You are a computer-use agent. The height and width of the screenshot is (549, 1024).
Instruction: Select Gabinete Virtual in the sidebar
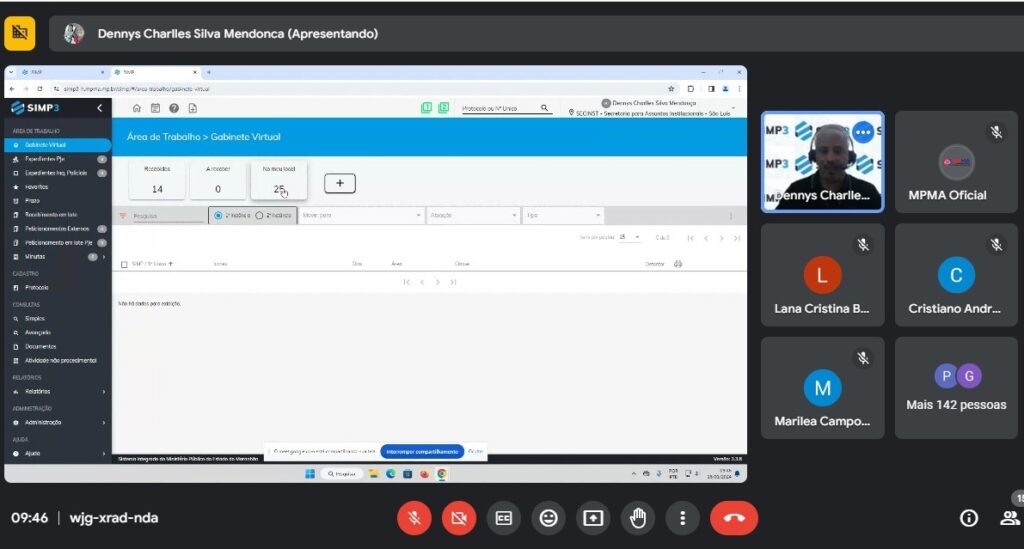(x=44, y=145)
